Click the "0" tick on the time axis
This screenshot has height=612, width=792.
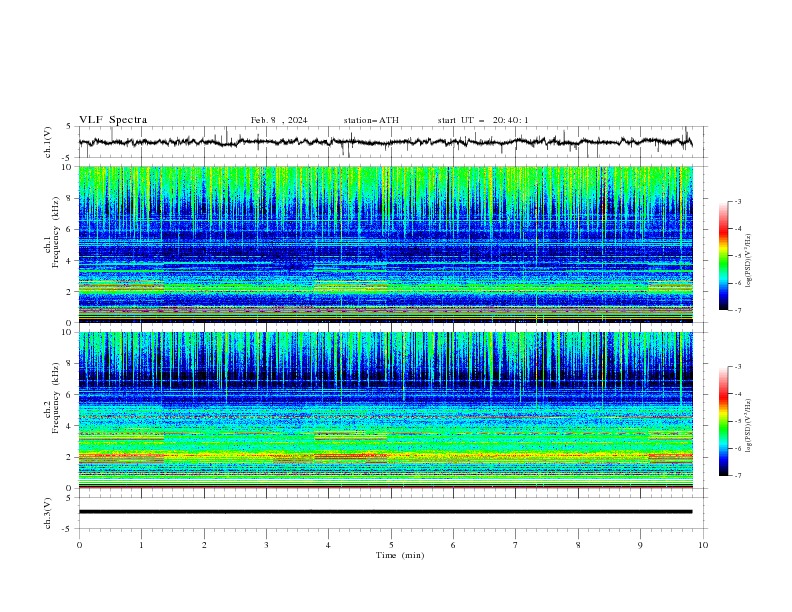click(x=79, y=545)
